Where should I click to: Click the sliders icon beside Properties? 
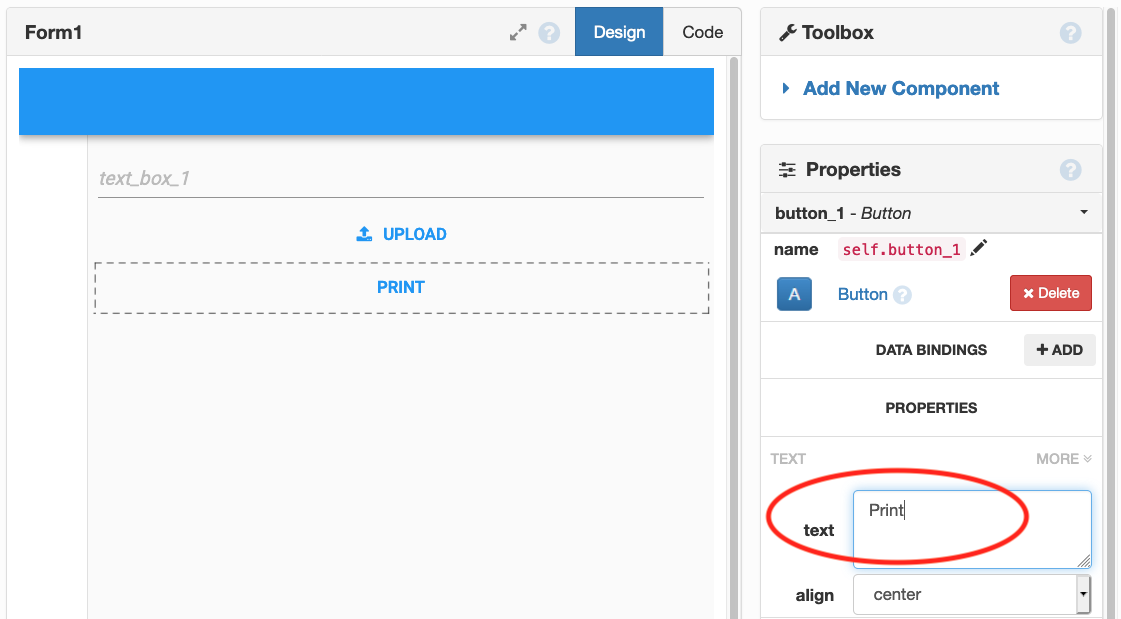786,169
